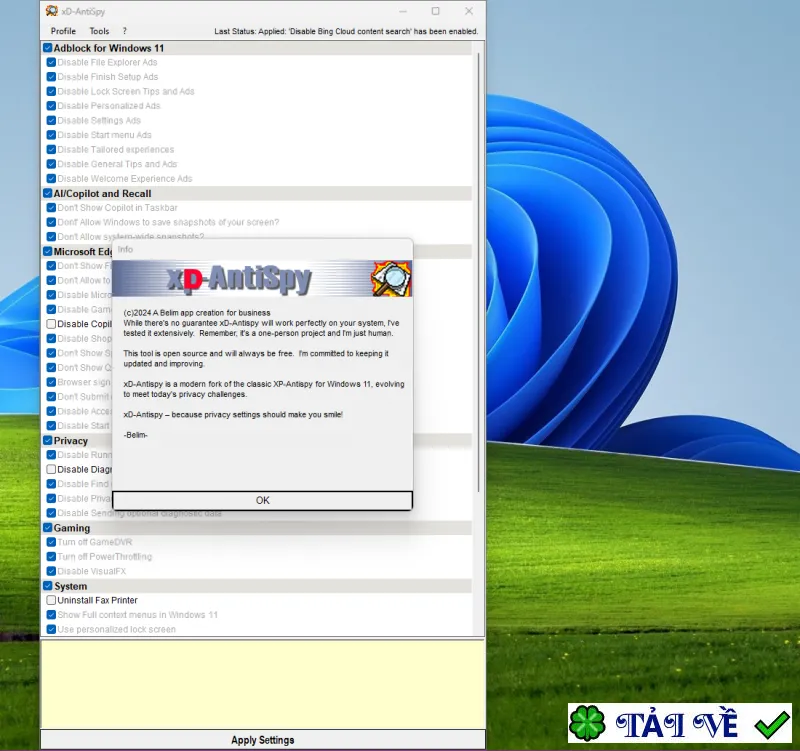This screenshot has height=751, width=800.
Task: Click the green checkmark on Tải Về banner
Action: pyautogui.click(x=772, y=724)
